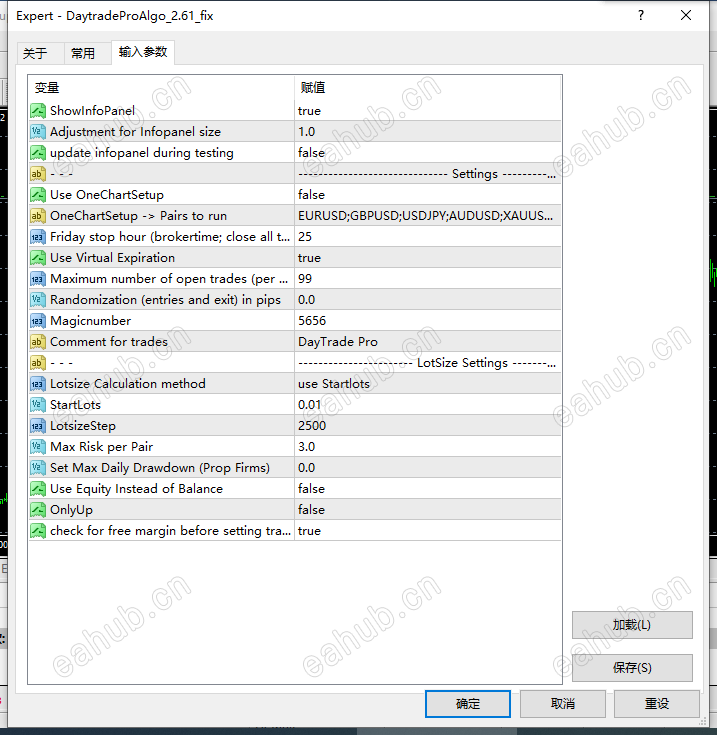Click the Randomization in pips double icon
The image size is (717, 735).
pyautogui.click(x=38, y=300)
